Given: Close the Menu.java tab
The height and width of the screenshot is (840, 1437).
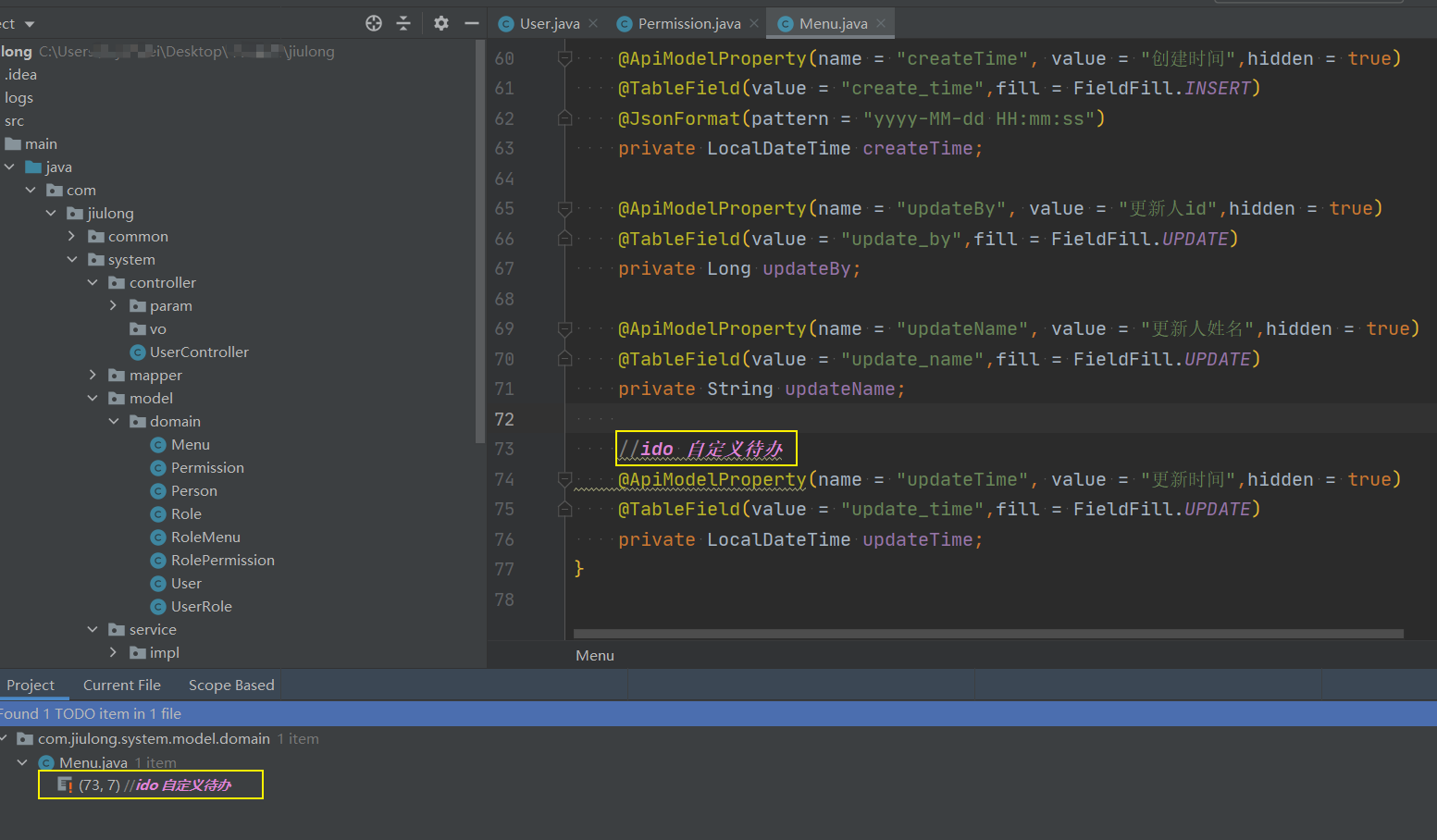Looking at the screenshot, I should point(881,23).
